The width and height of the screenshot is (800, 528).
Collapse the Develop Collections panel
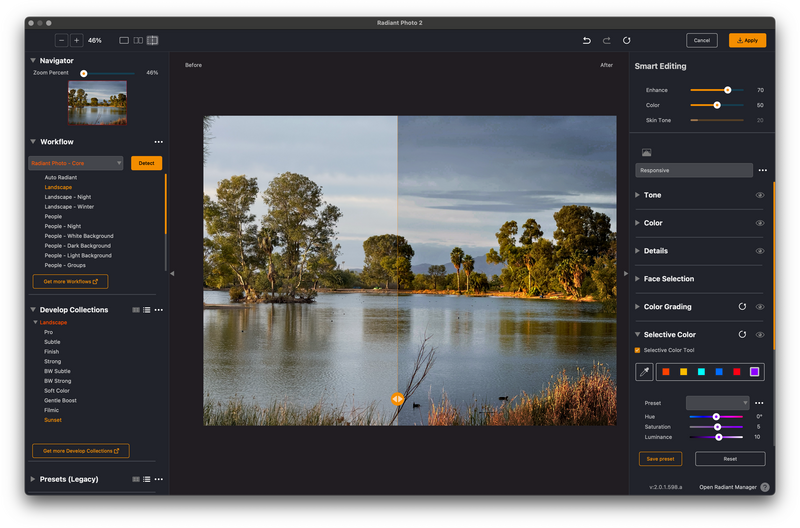click(x=33, y=310)
